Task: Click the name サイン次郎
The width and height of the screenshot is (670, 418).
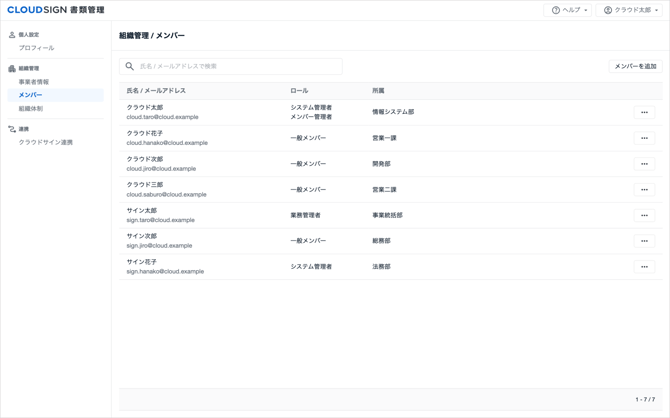Action: 141,236
